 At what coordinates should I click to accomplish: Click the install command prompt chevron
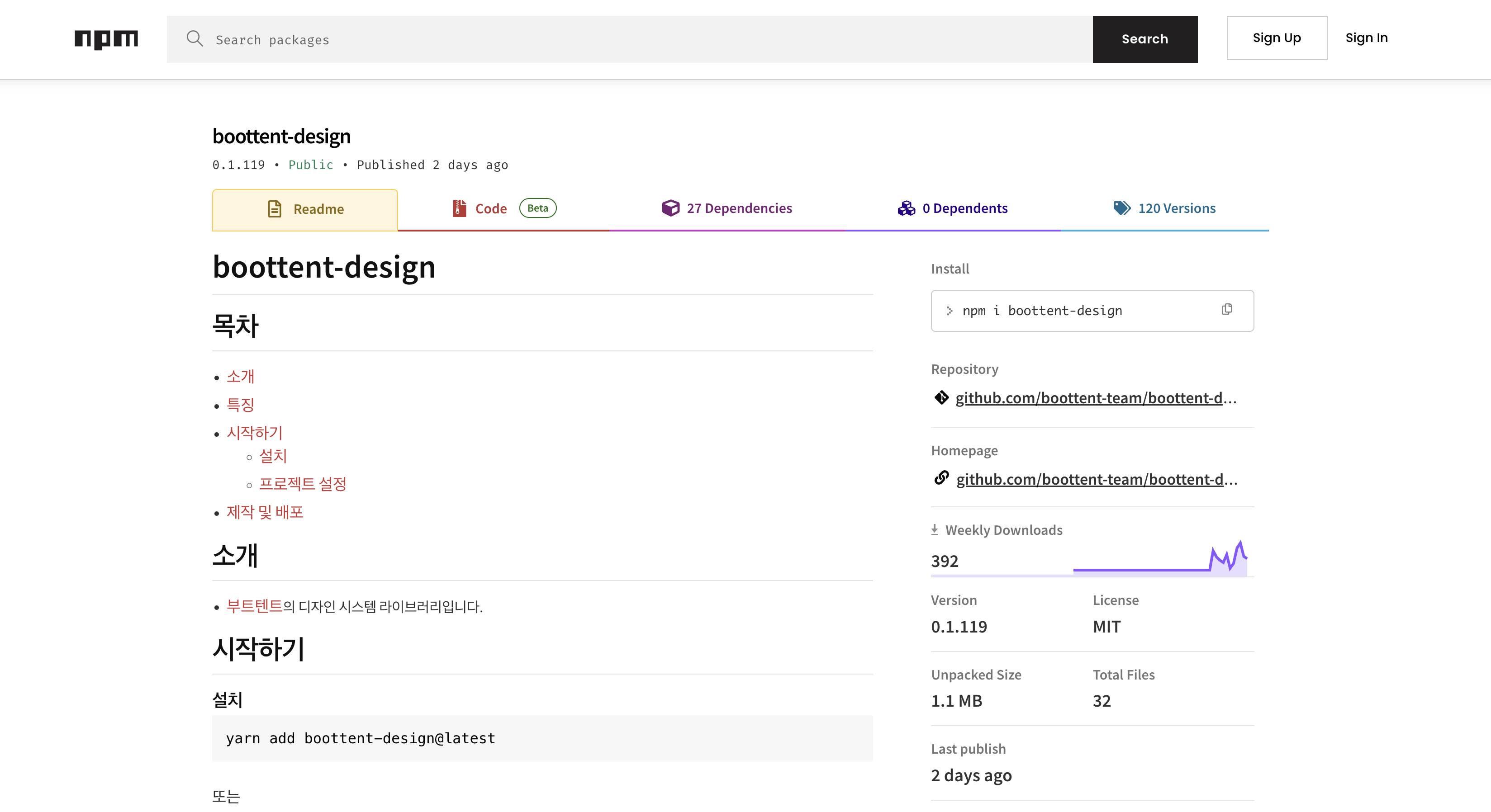point(949,311)
